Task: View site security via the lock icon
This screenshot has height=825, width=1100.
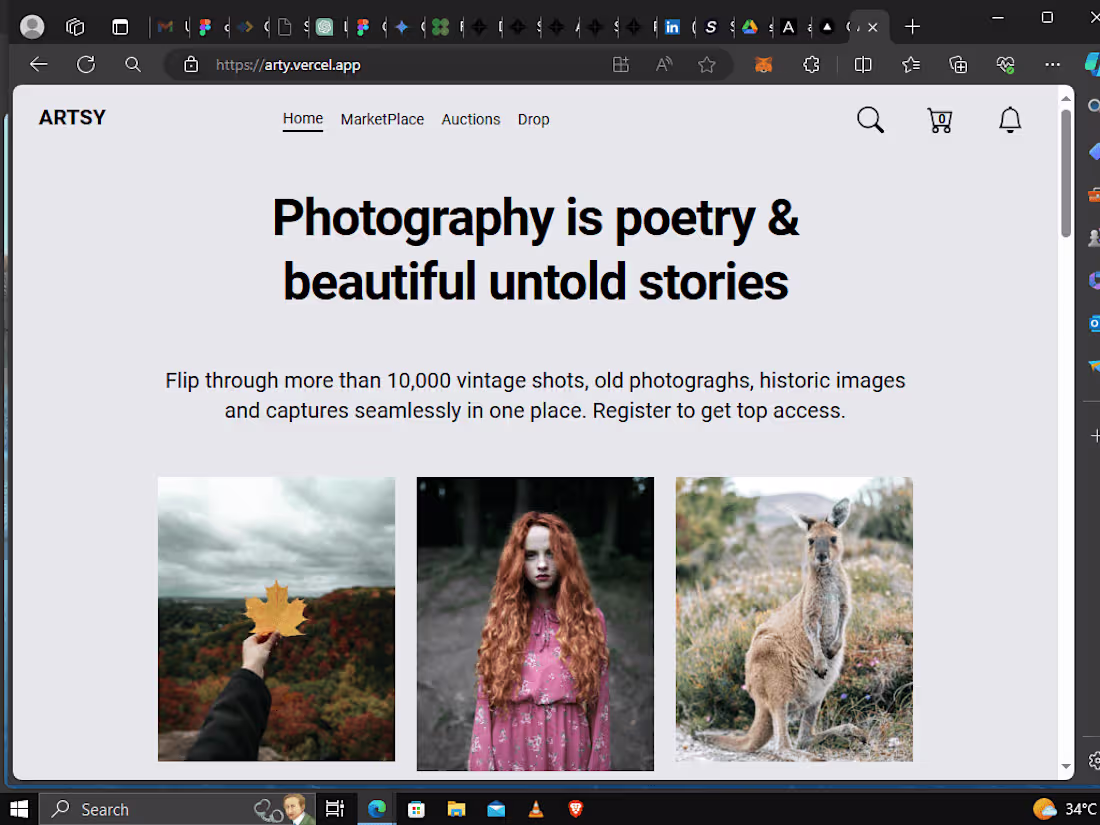Action: (x=190, y=64)
